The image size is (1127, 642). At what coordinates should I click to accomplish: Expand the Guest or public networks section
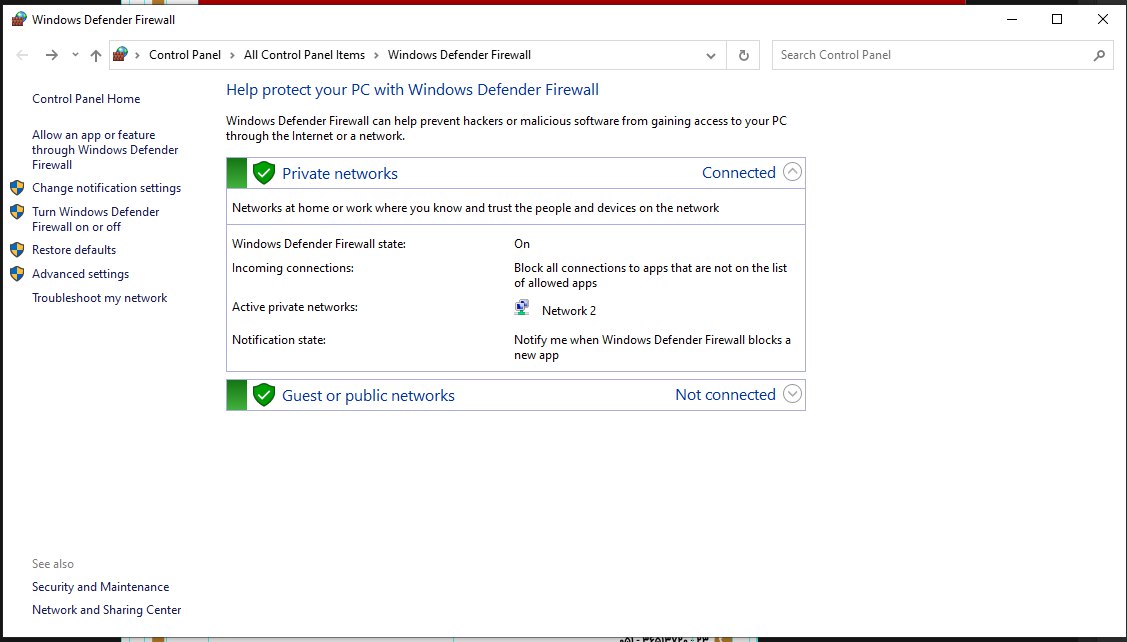pyautogui.click(x=792, y=395)
